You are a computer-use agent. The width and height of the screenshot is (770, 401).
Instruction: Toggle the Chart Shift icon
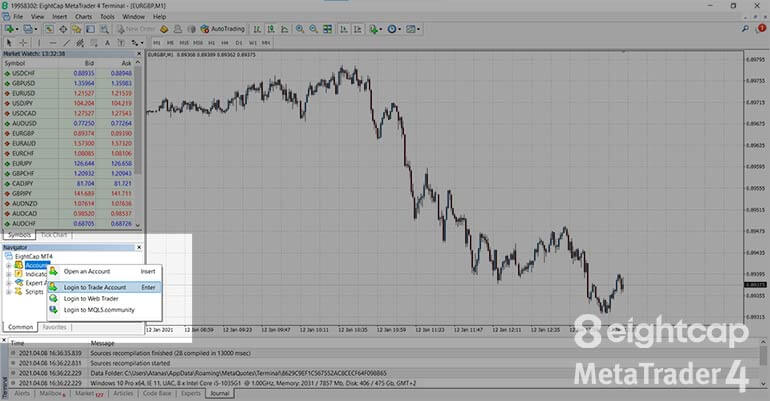pyautogui.click(x=358, y=29)
